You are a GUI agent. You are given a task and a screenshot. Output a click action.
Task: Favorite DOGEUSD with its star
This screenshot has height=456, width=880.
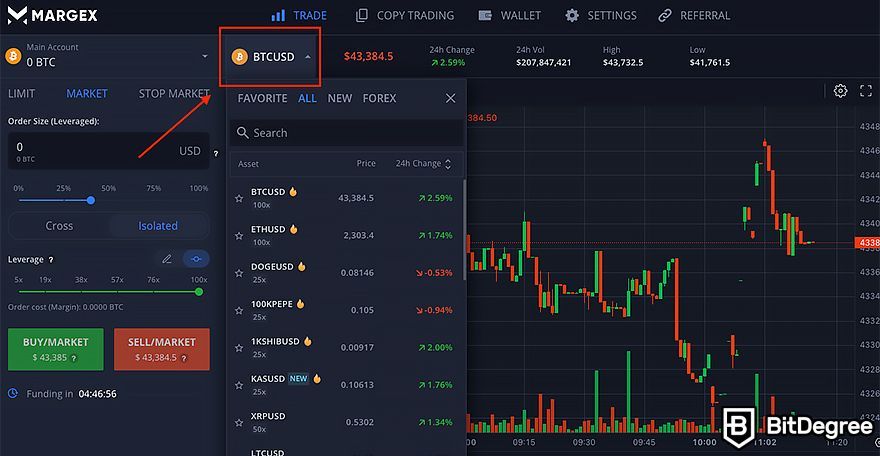coord(239,273)
